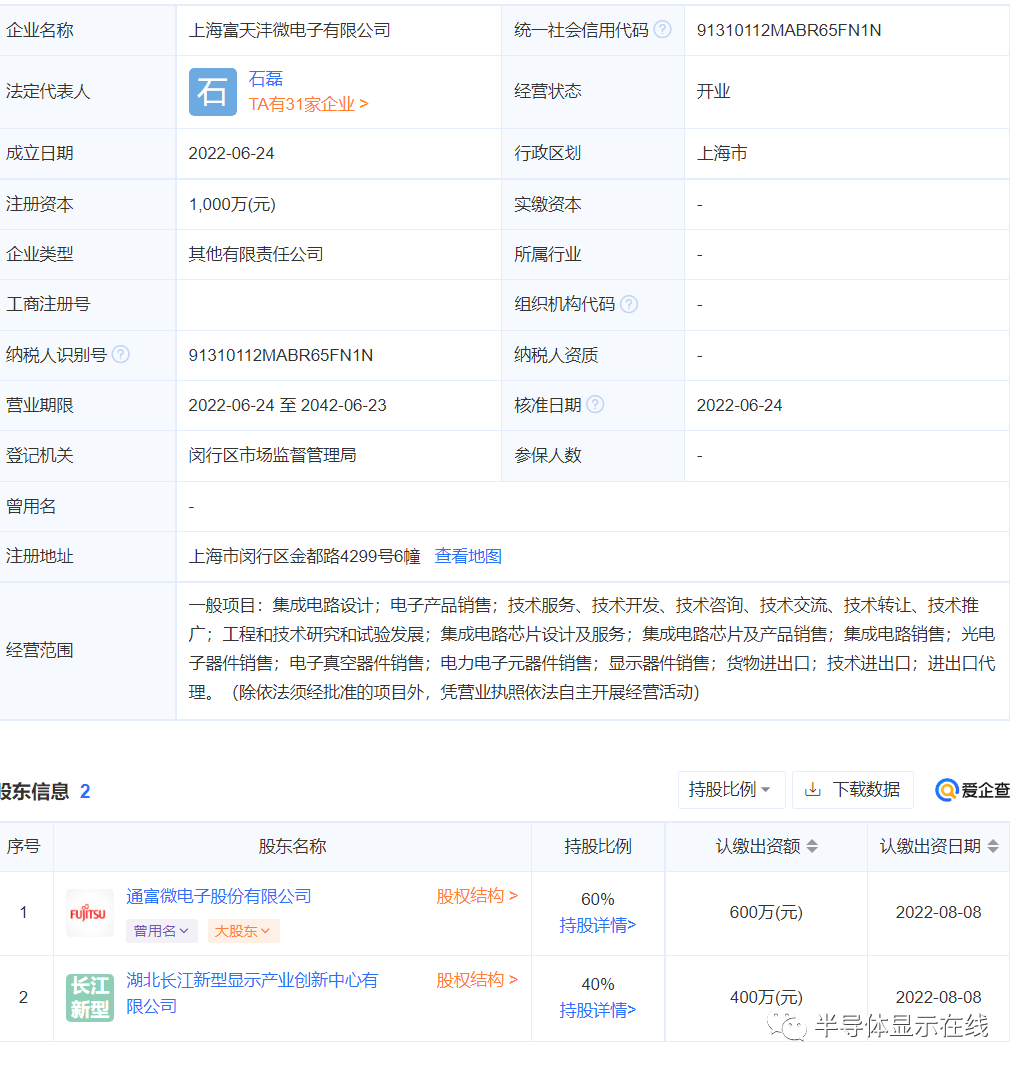Image resolution: width=1022 pixels, height=1071 pixels.
Task: Open 持股详情 for 60% shareholder
Action: tap(597, 925)
